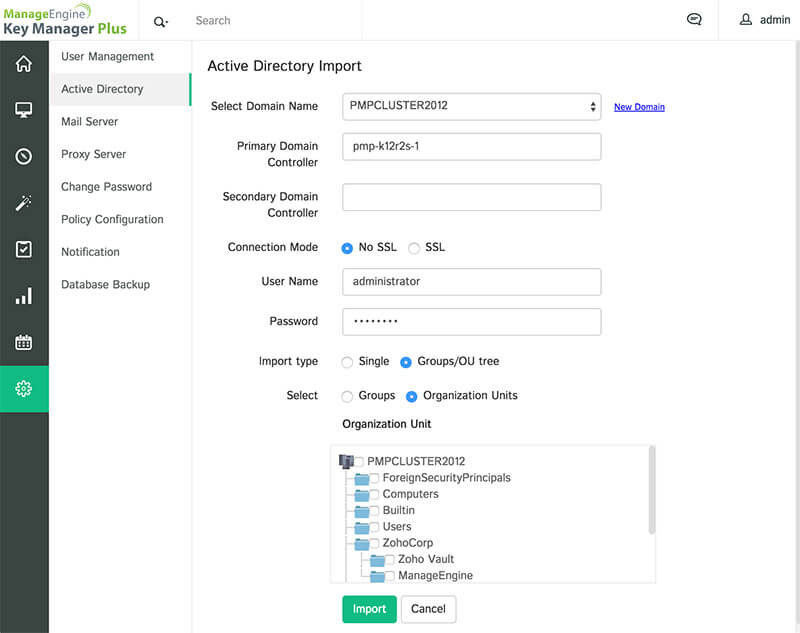
Task: Click the admin user profile icon
Action: click(745, 19)
